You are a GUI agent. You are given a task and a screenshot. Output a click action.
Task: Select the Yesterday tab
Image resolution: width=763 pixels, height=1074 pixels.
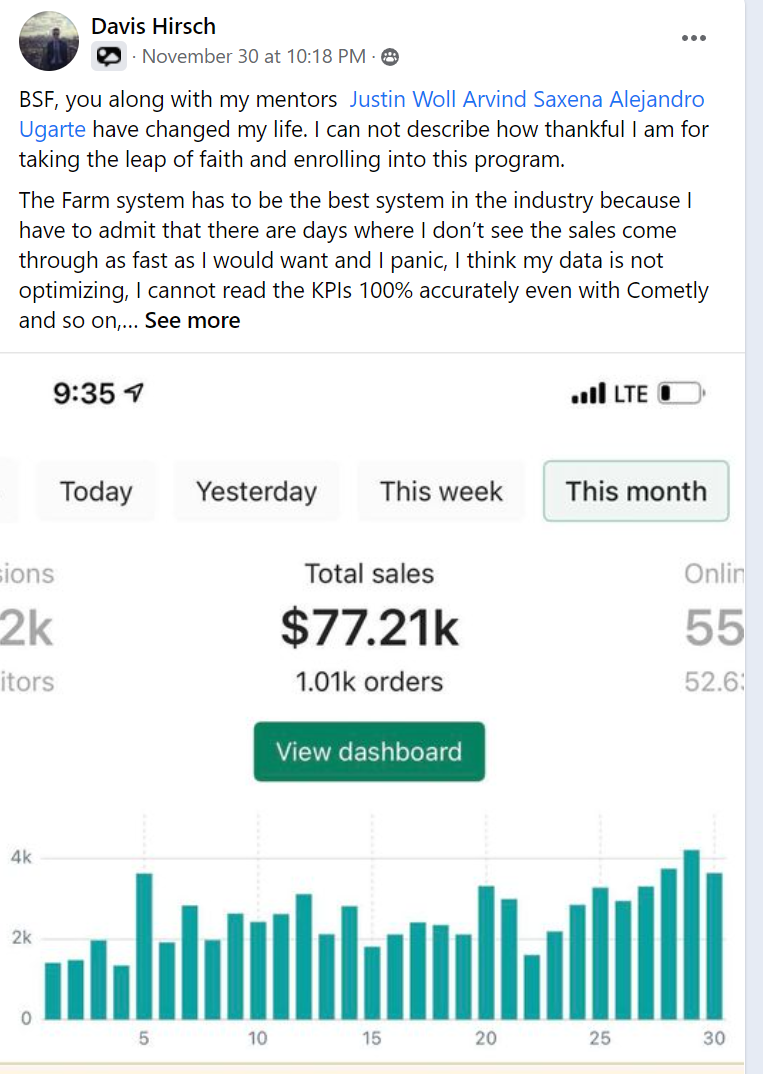[256, 491]
